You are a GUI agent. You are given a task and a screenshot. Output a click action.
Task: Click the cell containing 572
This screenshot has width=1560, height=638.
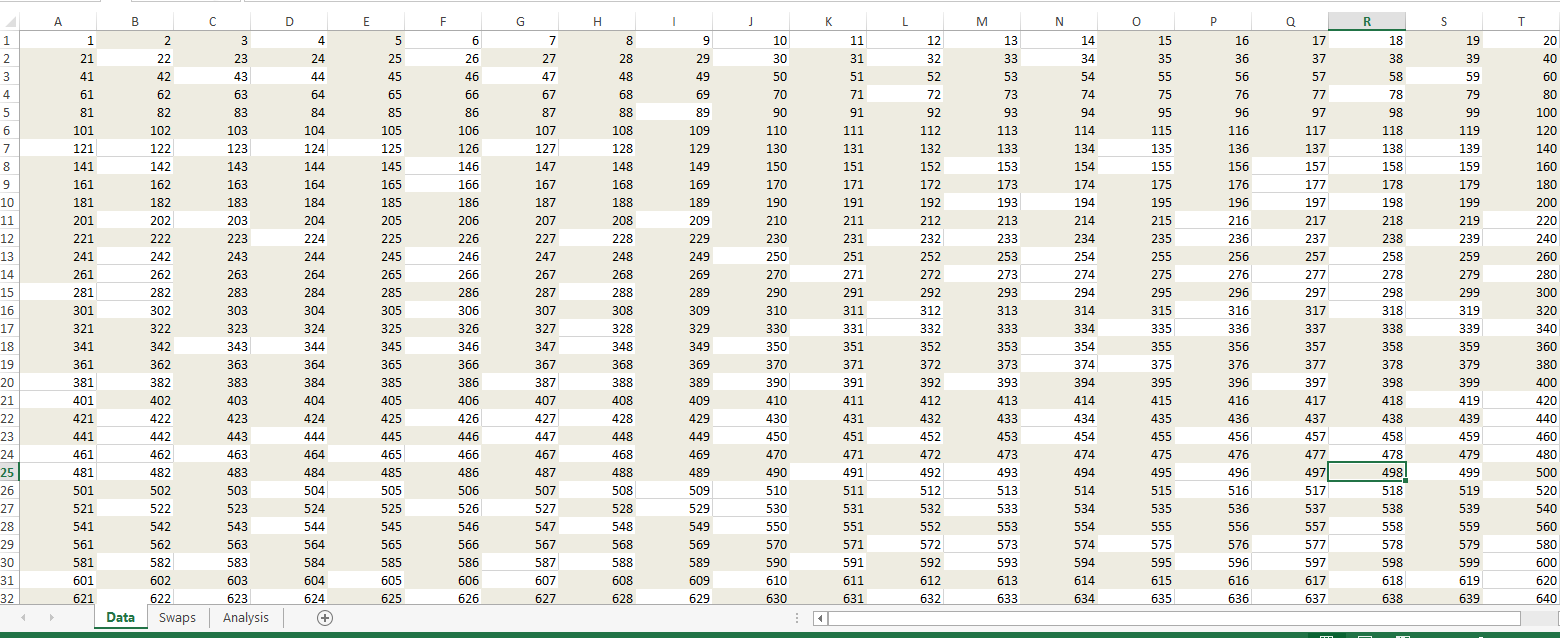(x=905, y=544)
